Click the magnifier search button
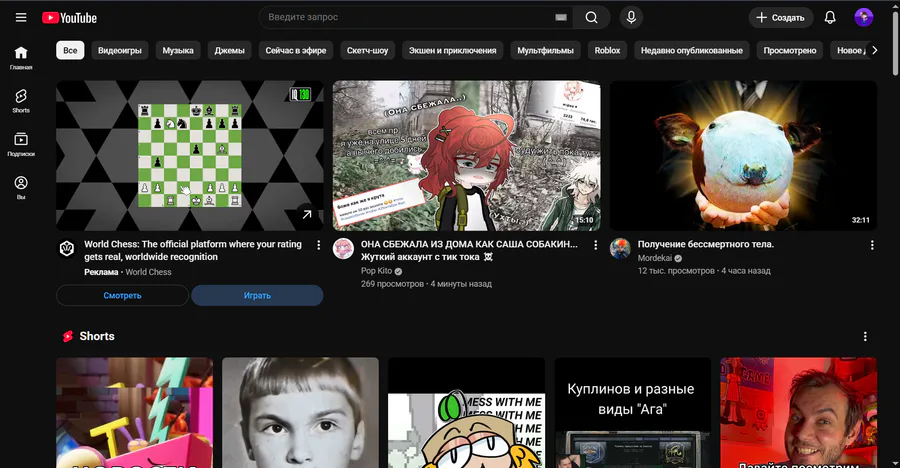The image size is (900, 468). click(591, 17)
